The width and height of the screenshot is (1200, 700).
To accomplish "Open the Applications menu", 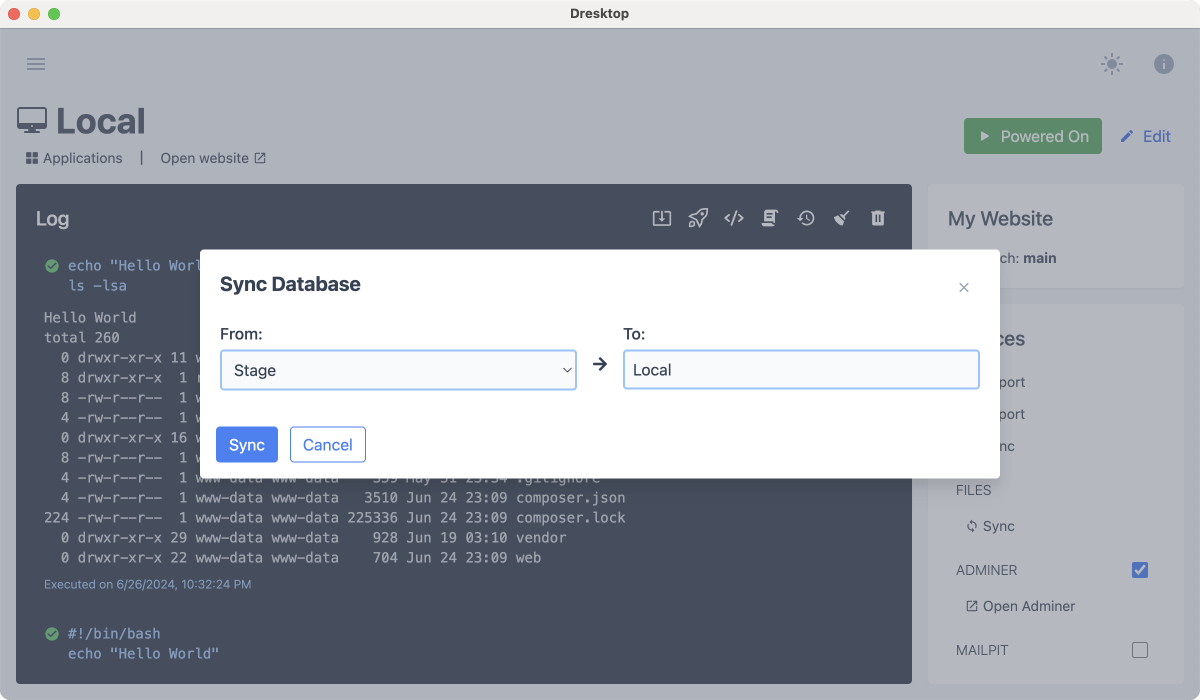I will (73, 157).
